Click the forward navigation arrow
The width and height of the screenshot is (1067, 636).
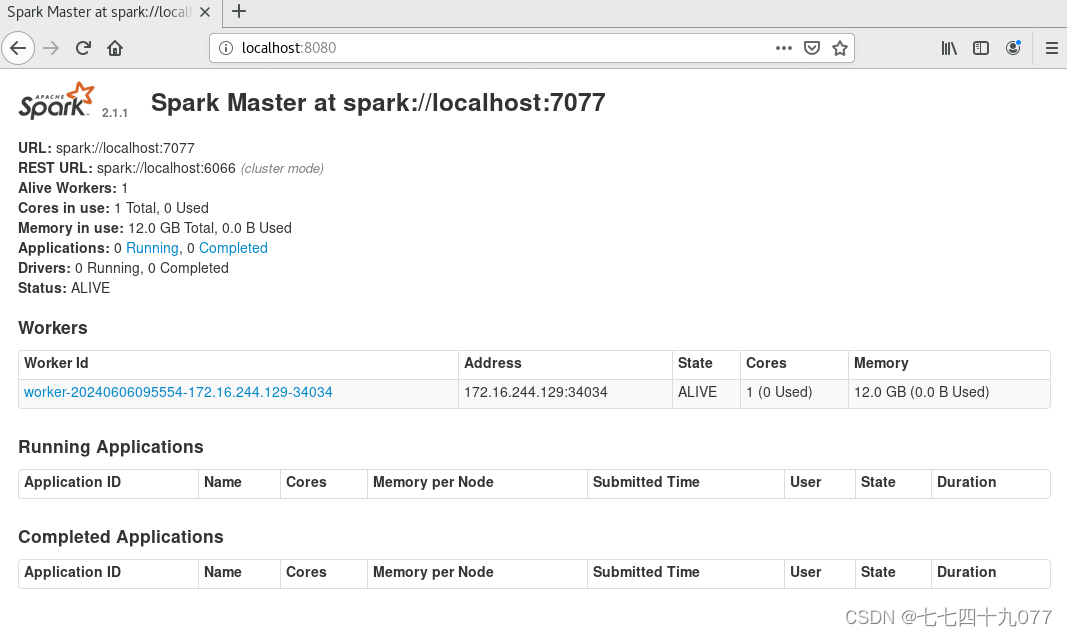[50, 47]
